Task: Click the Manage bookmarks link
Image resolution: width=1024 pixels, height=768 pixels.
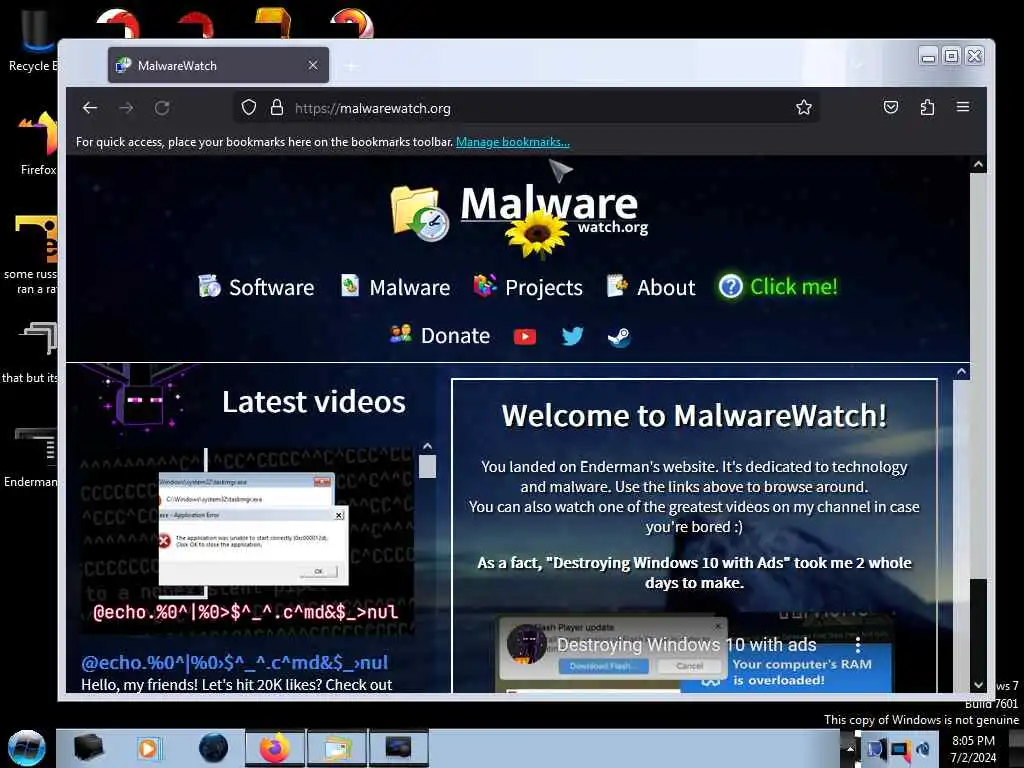Action: (x=513, y=142)
